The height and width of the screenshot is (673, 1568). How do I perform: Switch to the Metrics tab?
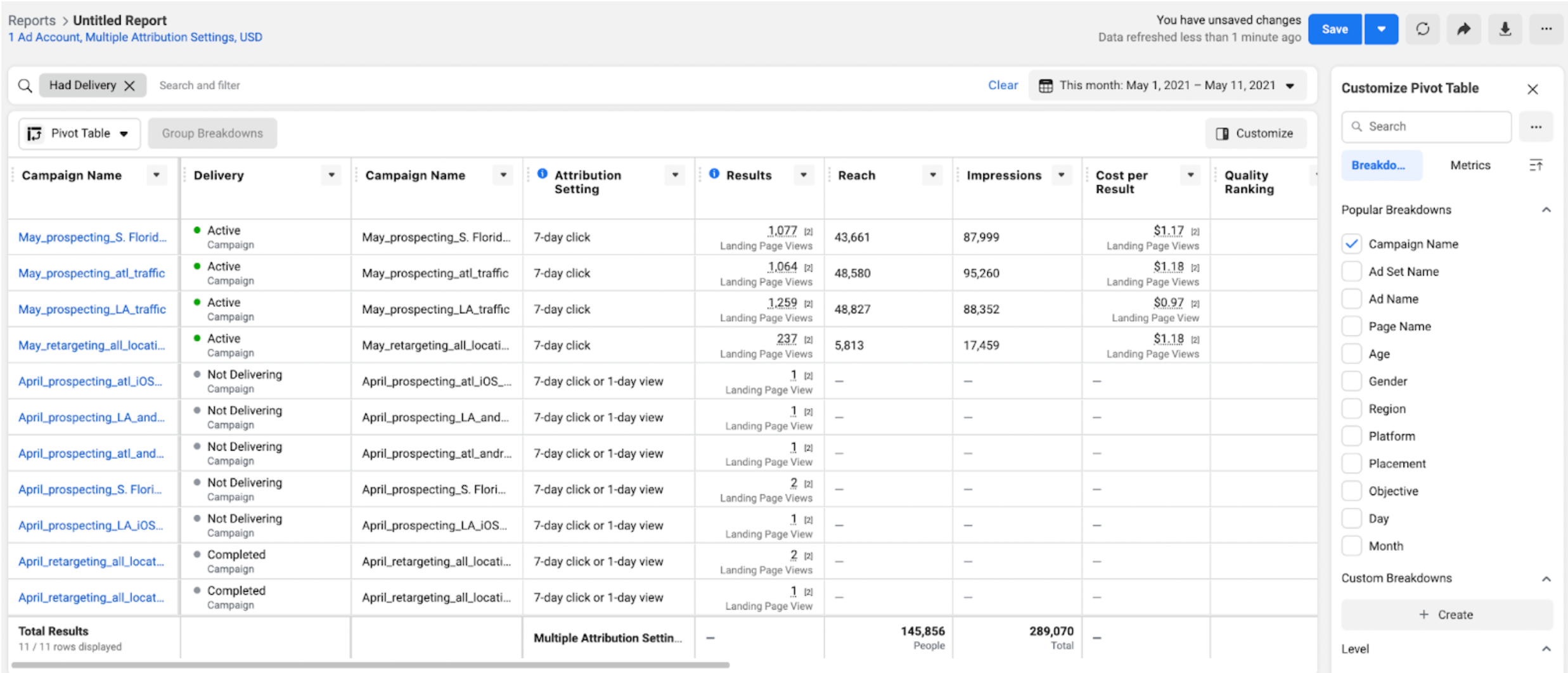1470,165
